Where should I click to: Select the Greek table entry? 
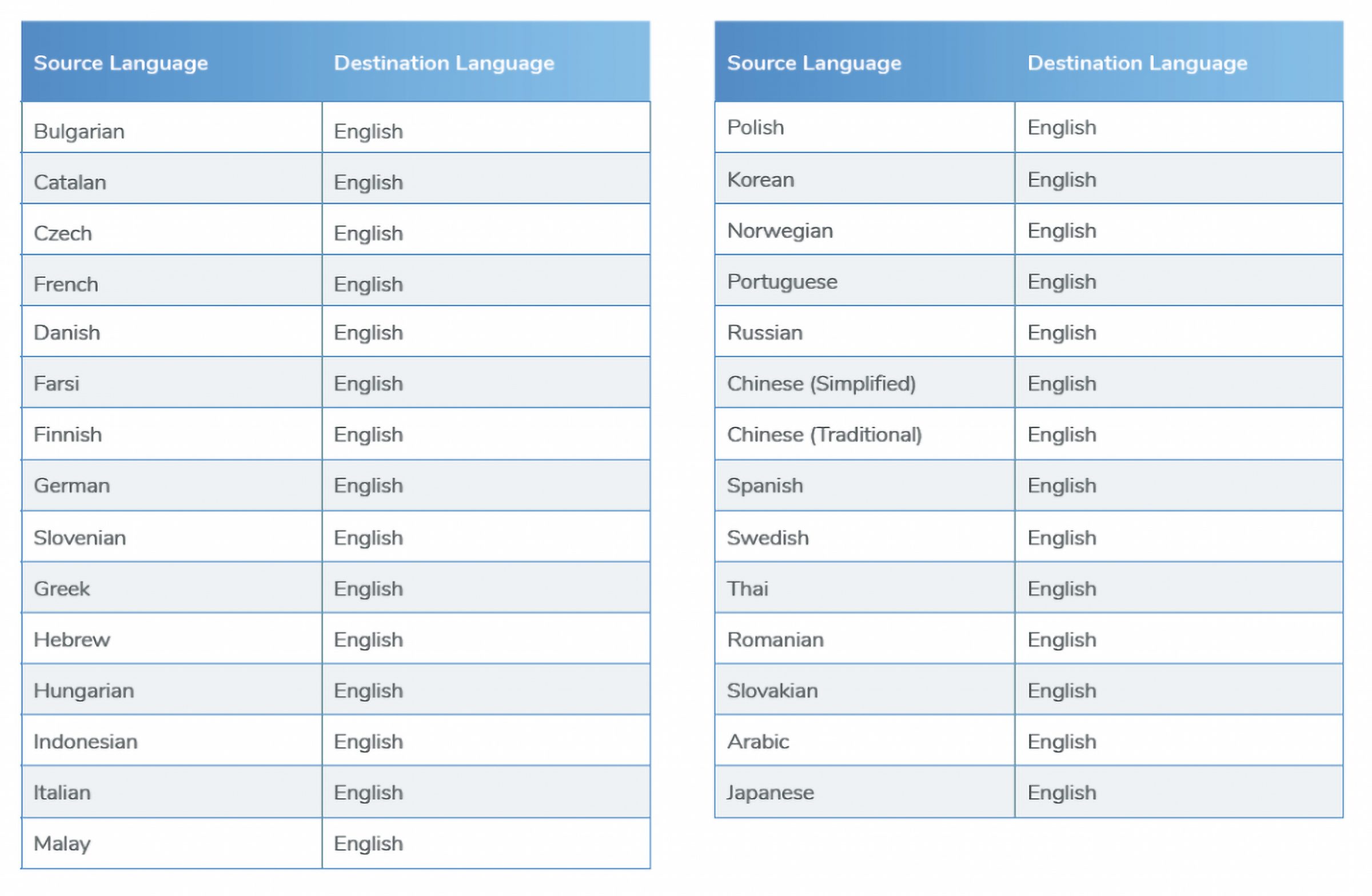point(172,587)
